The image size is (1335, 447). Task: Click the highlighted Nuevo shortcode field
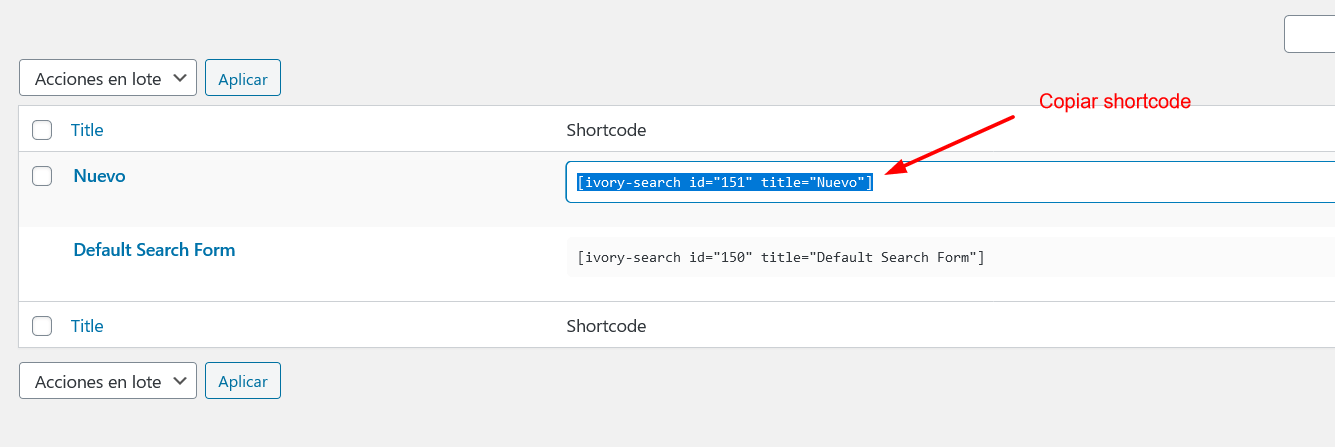click(950, 182)
